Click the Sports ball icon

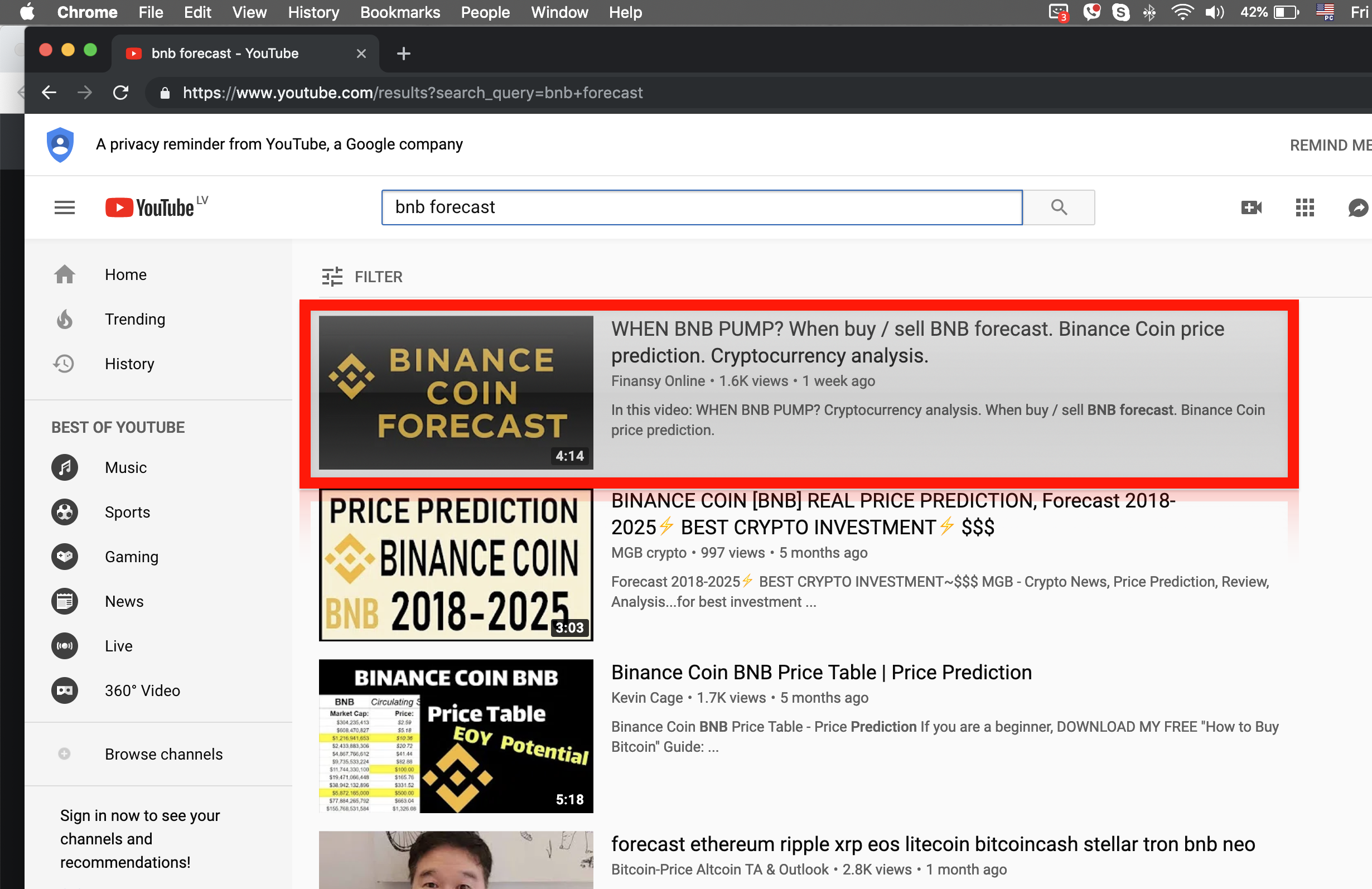pos(65,512)
